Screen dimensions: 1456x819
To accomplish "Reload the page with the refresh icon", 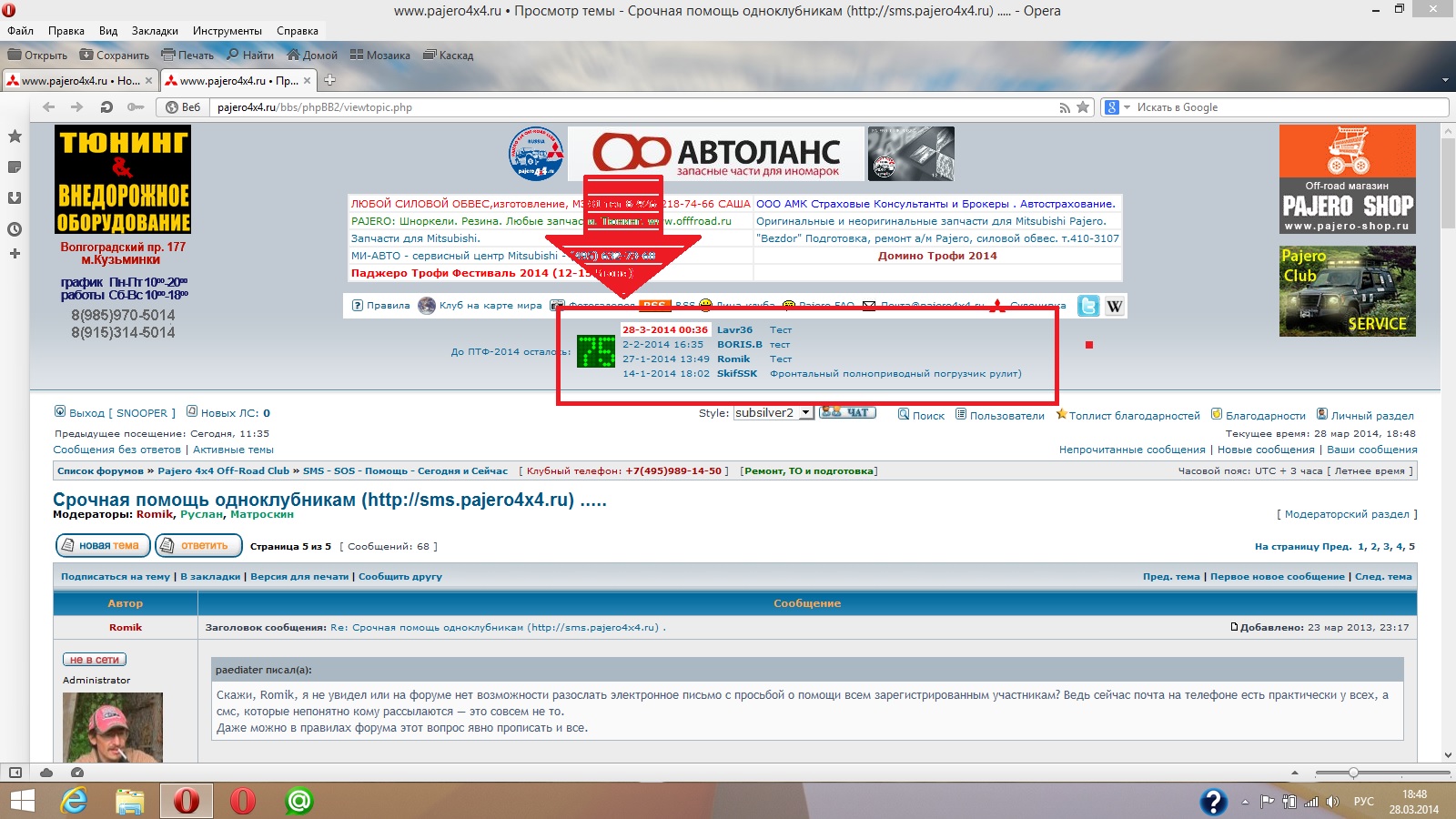I will click(x=106, y=107).
